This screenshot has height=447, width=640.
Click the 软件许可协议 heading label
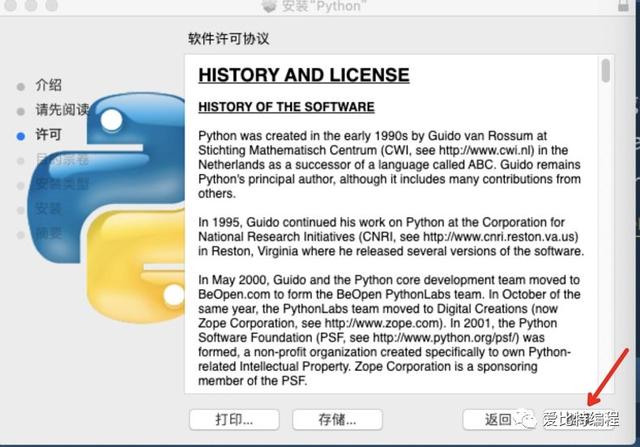point(229,39)
